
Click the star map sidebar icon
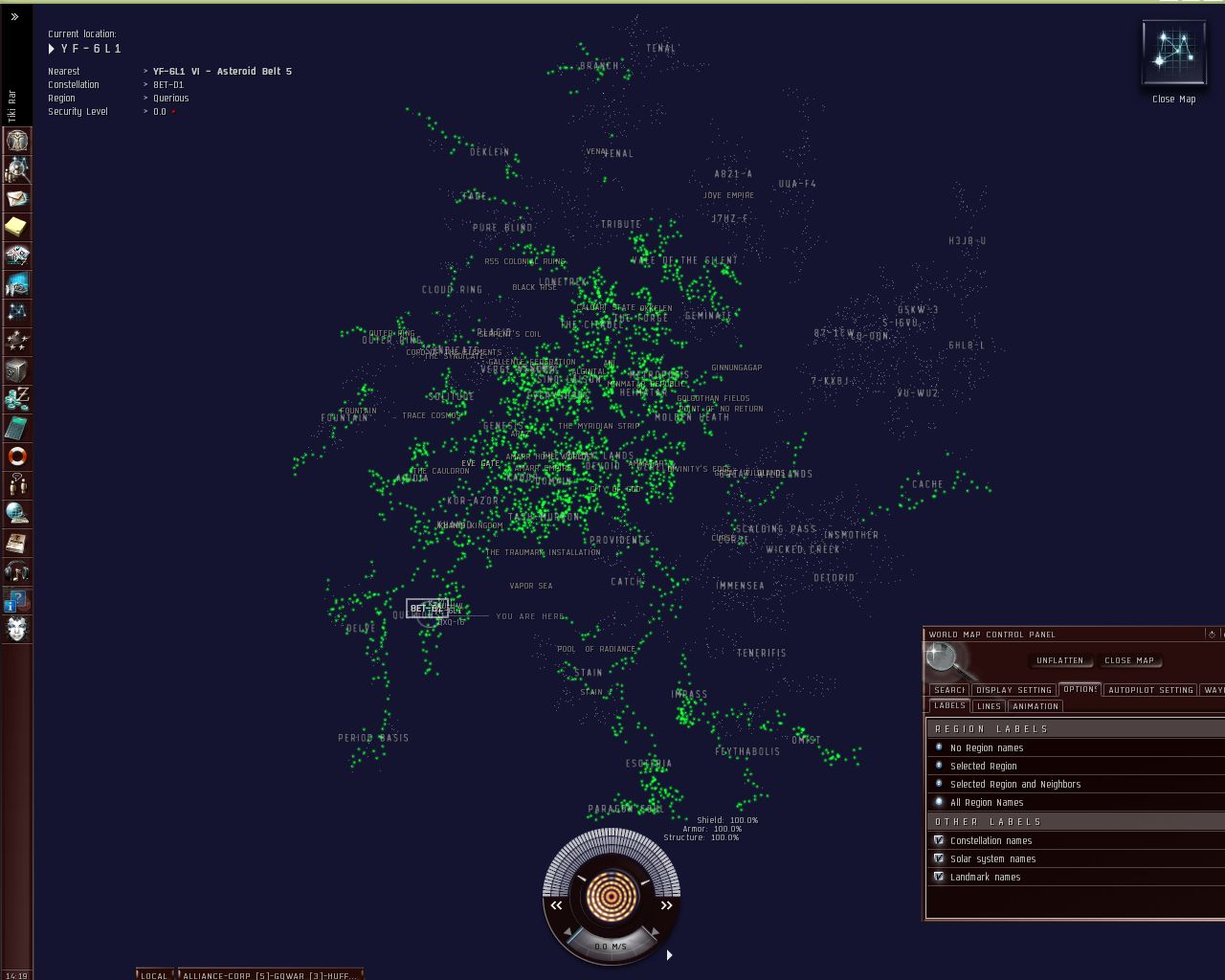(x=17, y=313)
